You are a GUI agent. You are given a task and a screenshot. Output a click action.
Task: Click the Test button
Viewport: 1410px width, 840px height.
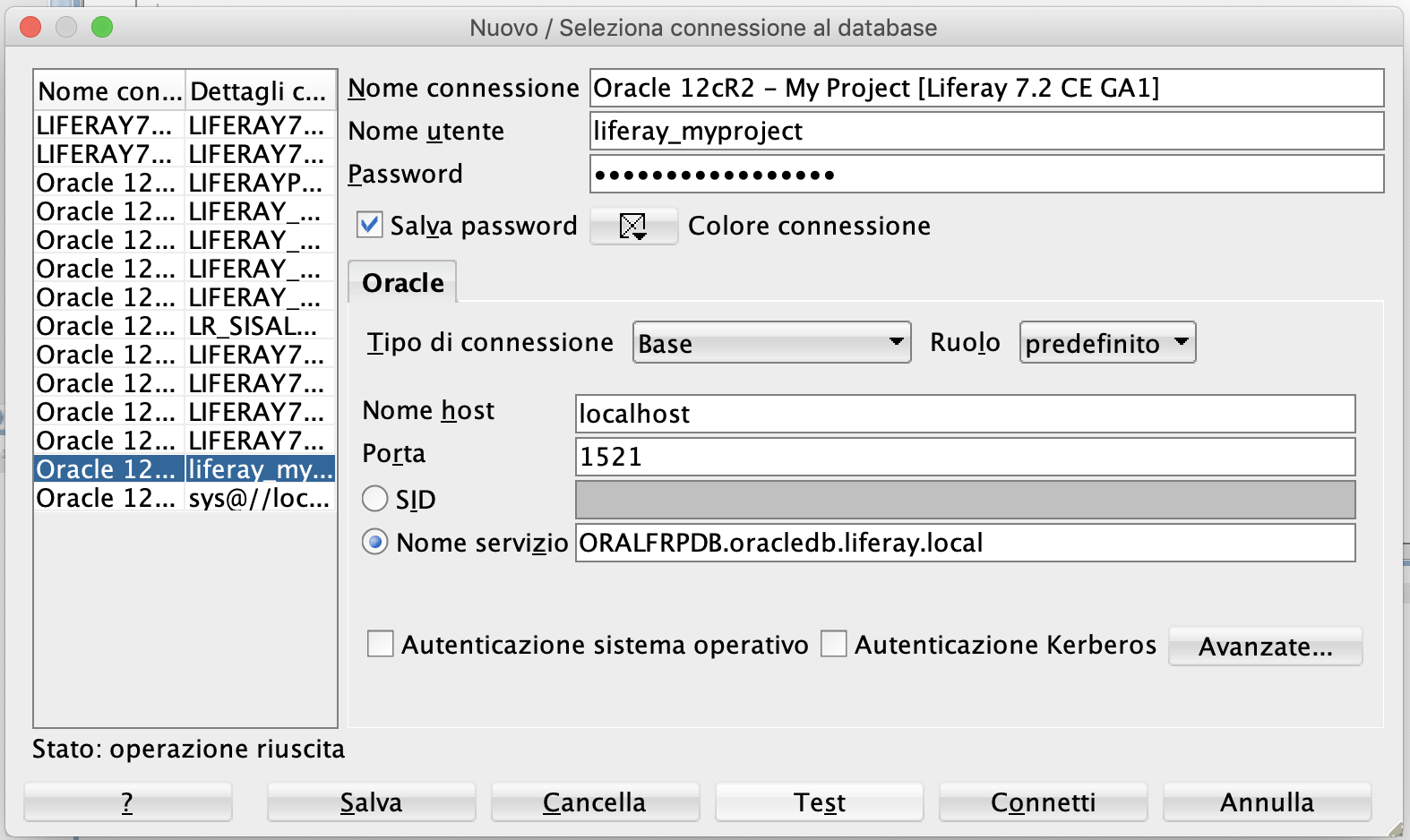[x=819, y=802]
